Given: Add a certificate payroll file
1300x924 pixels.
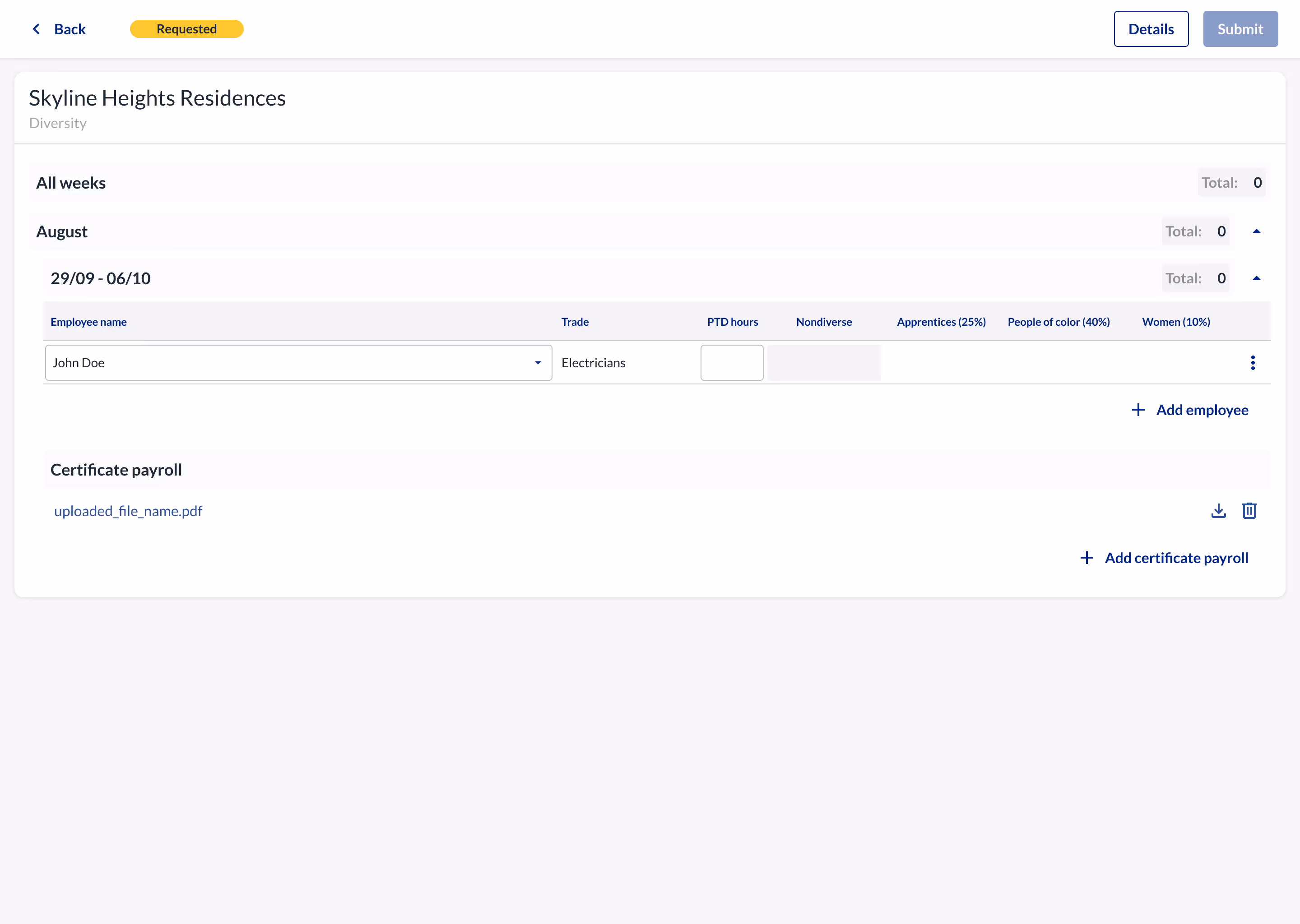Looking at the screenshot, I should click(1164, 558).
